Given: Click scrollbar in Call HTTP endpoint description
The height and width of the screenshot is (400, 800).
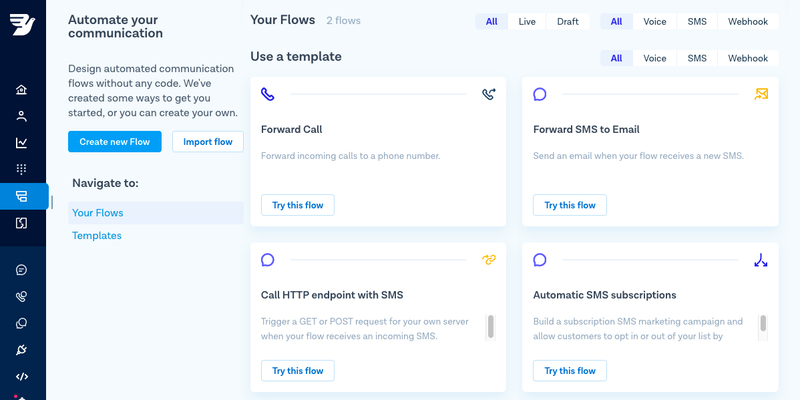Looking at the screenshot, I should [x=490, y=327].
